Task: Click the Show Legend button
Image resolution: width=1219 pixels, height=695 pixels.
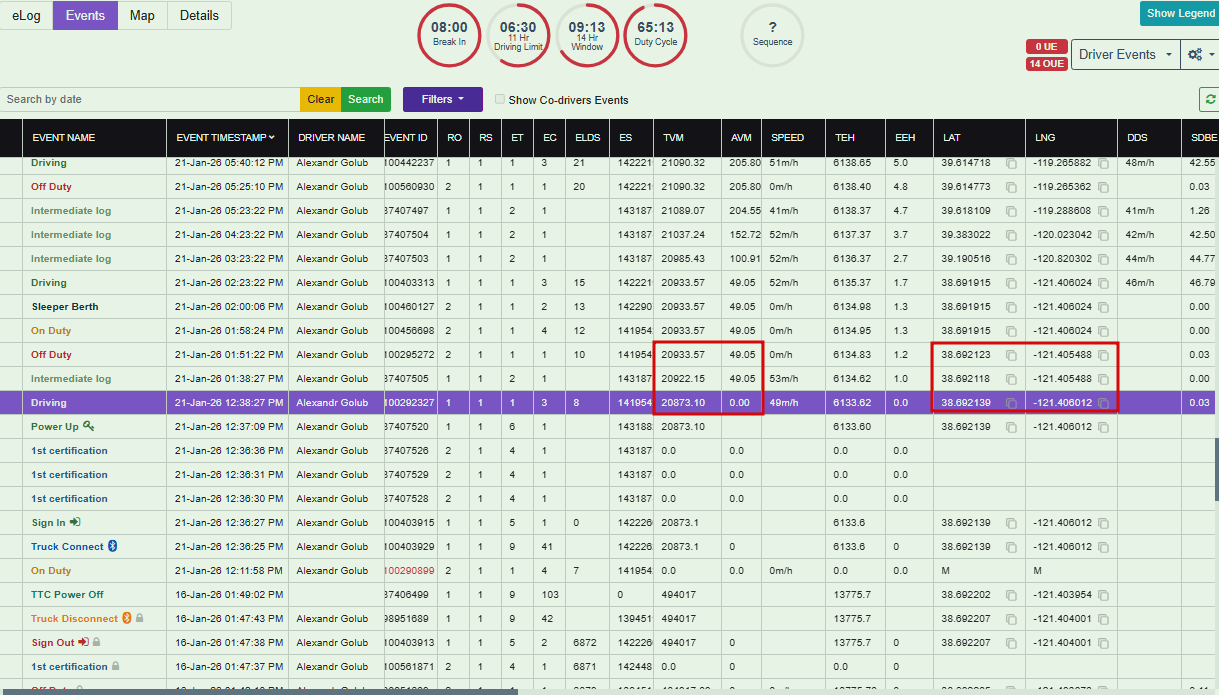Action: (1180, 13)
